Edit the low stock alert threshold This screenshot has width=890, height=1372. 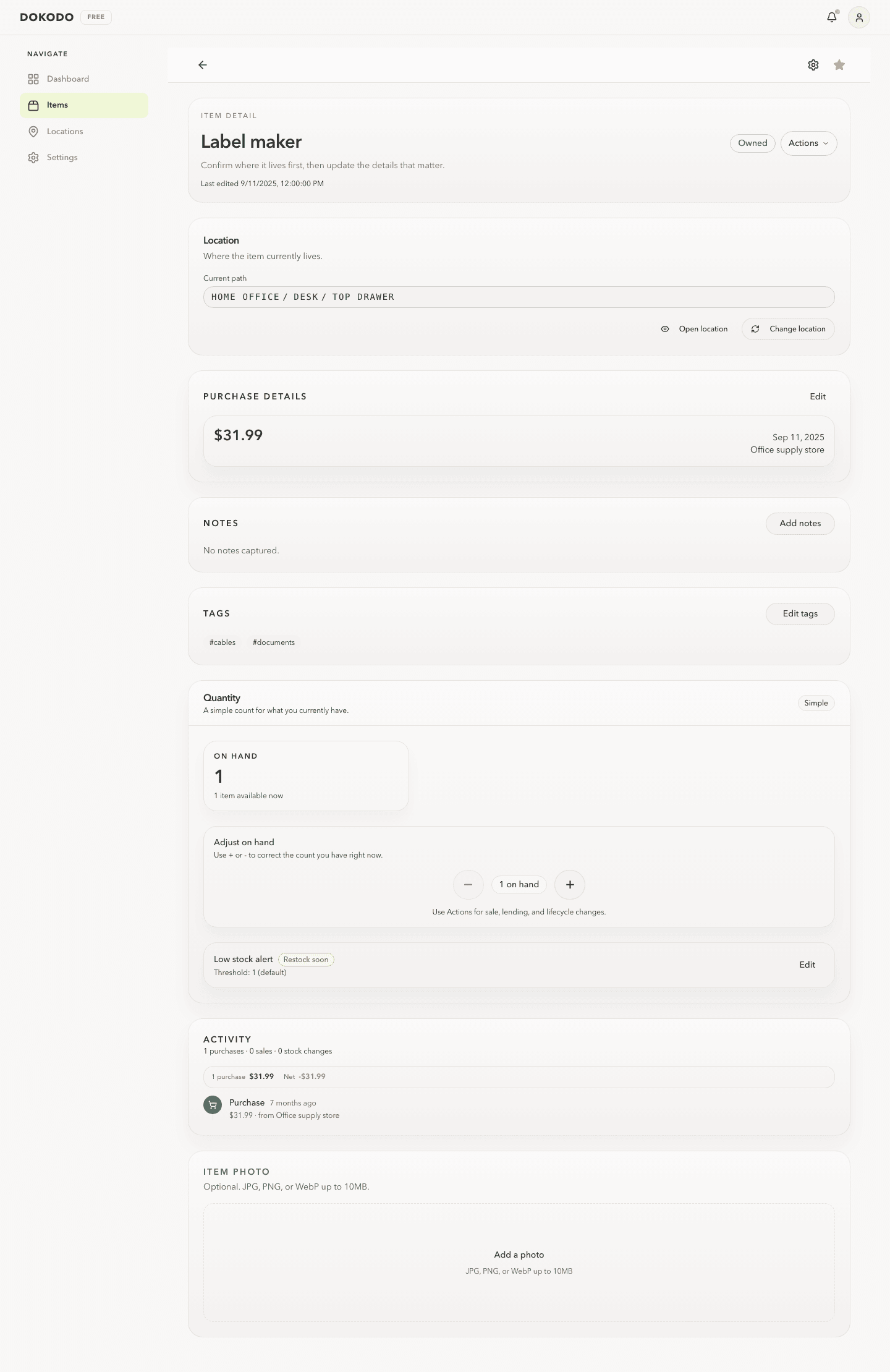[807, 965]
